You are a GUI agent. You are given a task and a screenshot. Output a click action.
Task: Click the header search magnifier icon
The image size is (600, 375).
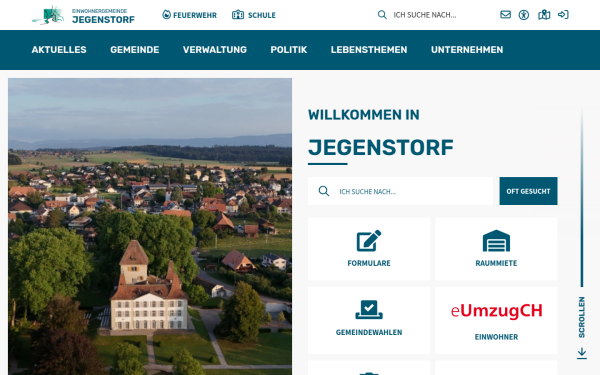(382, 15)
